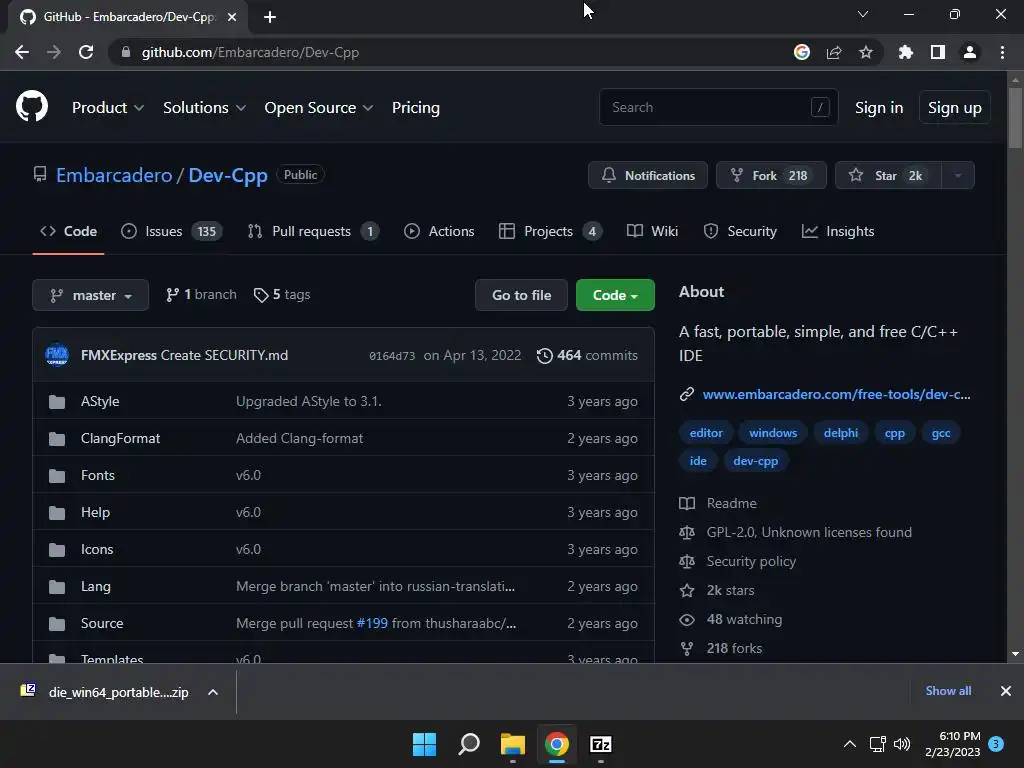Open the Extensions puzzle icon
The width and height of the screenshot is (1024, 768).
pyautogui.click(x=905, y=52)
